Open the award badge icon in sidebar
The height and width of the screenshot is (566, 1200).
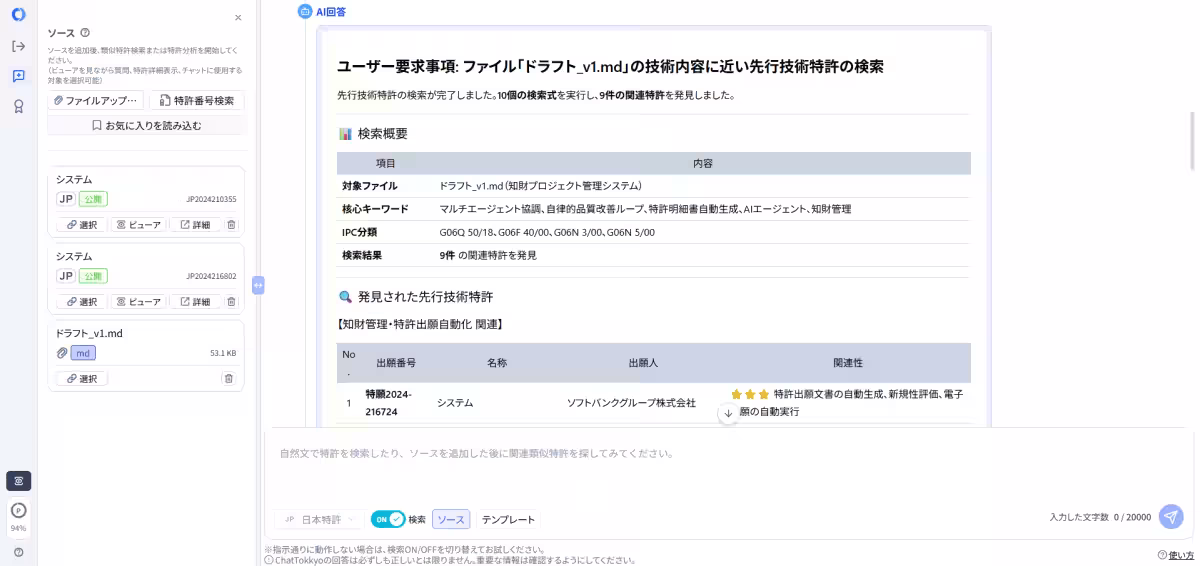[x=19, y=106]
